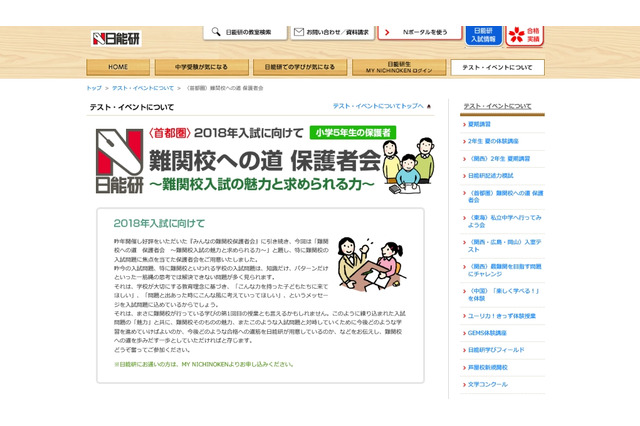
Task: Open 〈東海〉私立中学へ行ってみよう会 sidebar link
Action: pyautogui.click(x=504, y=221)
